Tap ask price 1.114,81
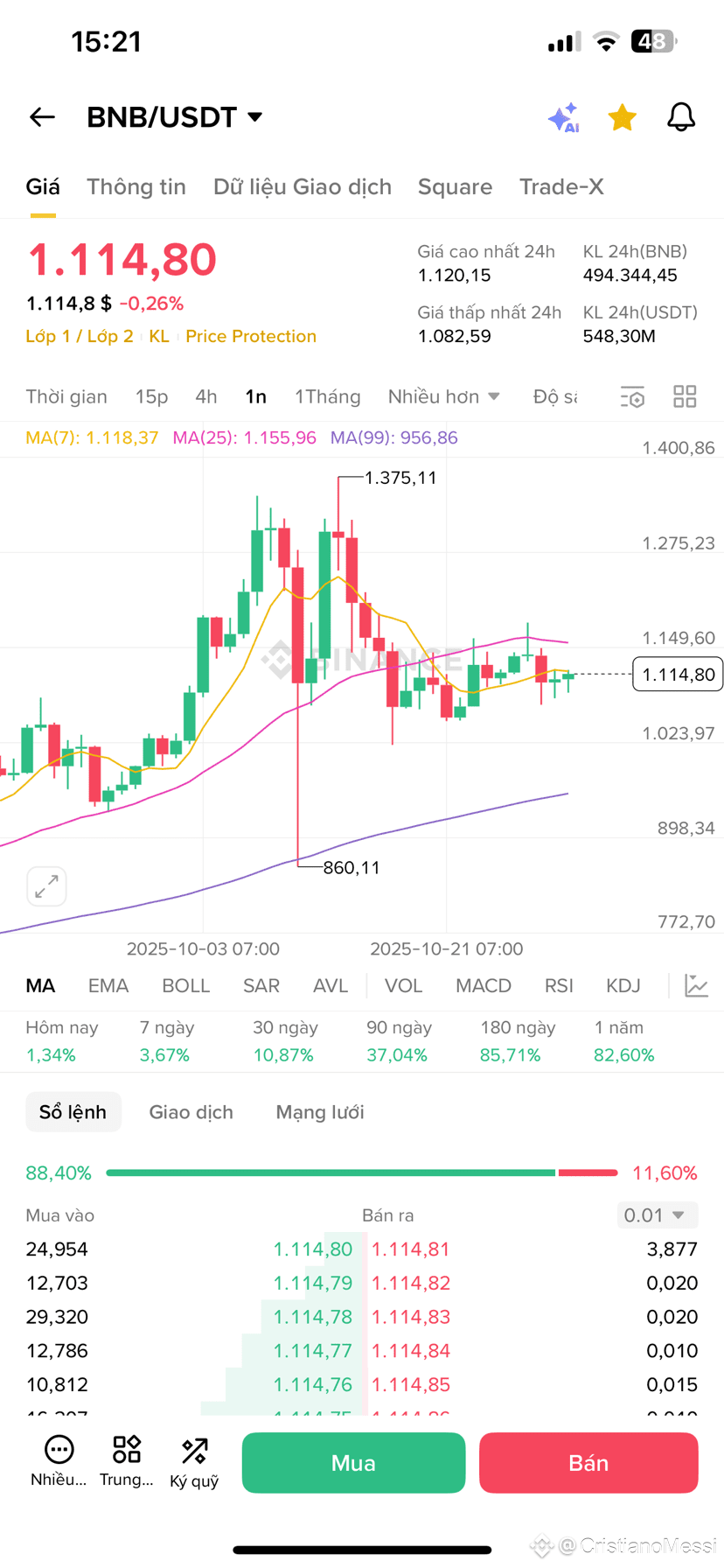Image resolution: width=724 pixels, height=1568 pixels. [411, 1249]
